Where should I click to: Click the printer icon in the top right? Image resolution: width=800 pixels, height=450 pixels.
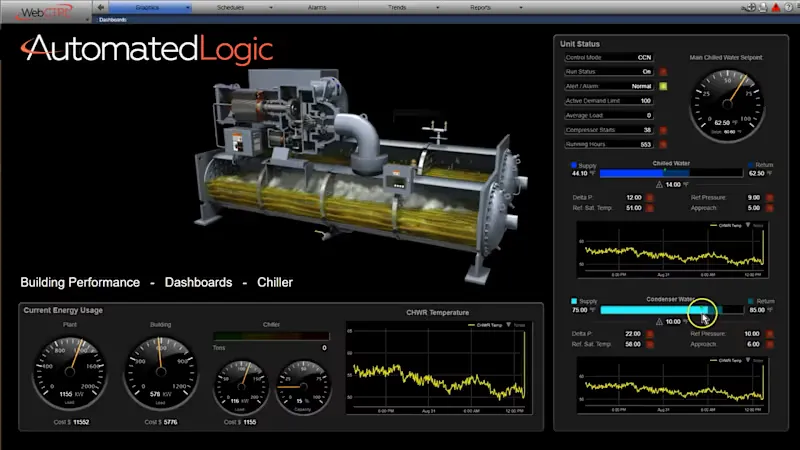pyautogui.click(x=763, y=8)
